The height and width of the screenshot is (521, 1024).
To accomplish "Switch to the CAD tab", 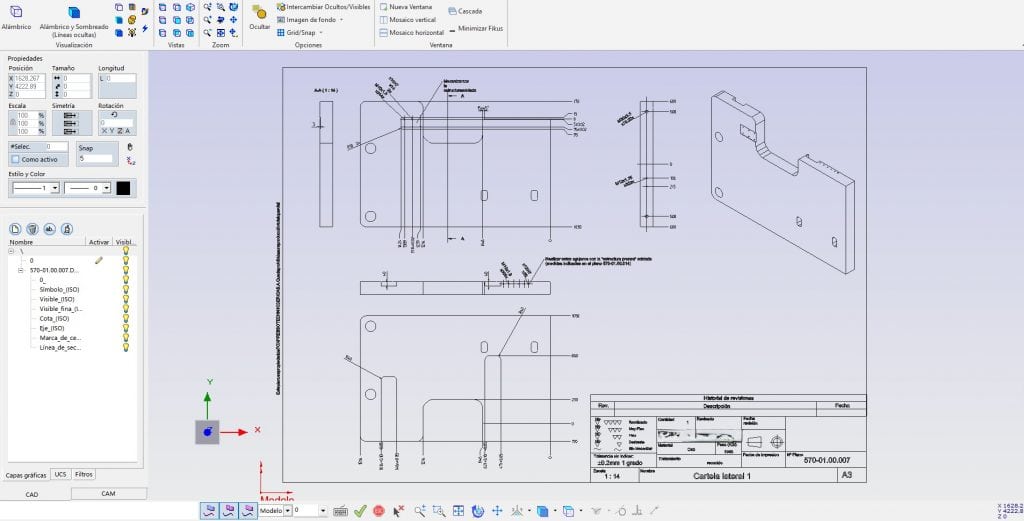I will (x=32, y=494).
